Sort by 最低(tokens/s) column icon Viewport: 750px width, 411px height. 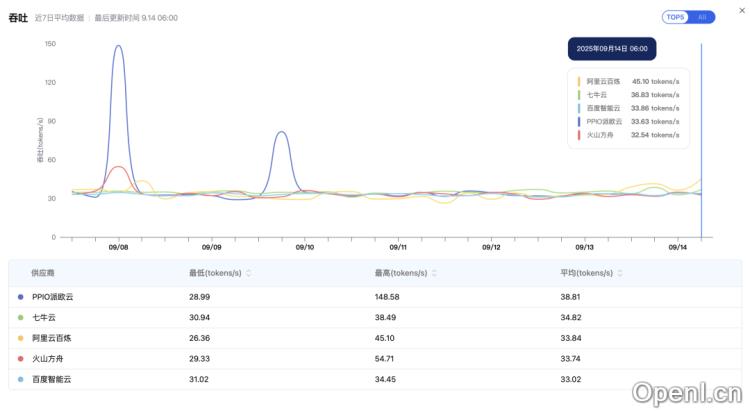point(249,273)
